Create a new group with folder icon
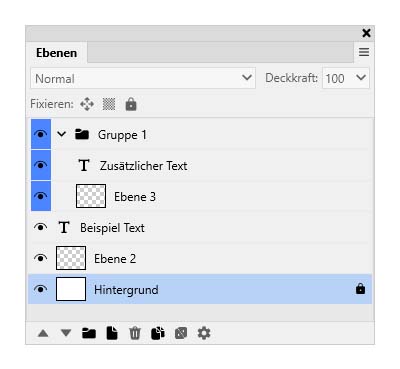 pyautogui.click(x=89, y=333)
